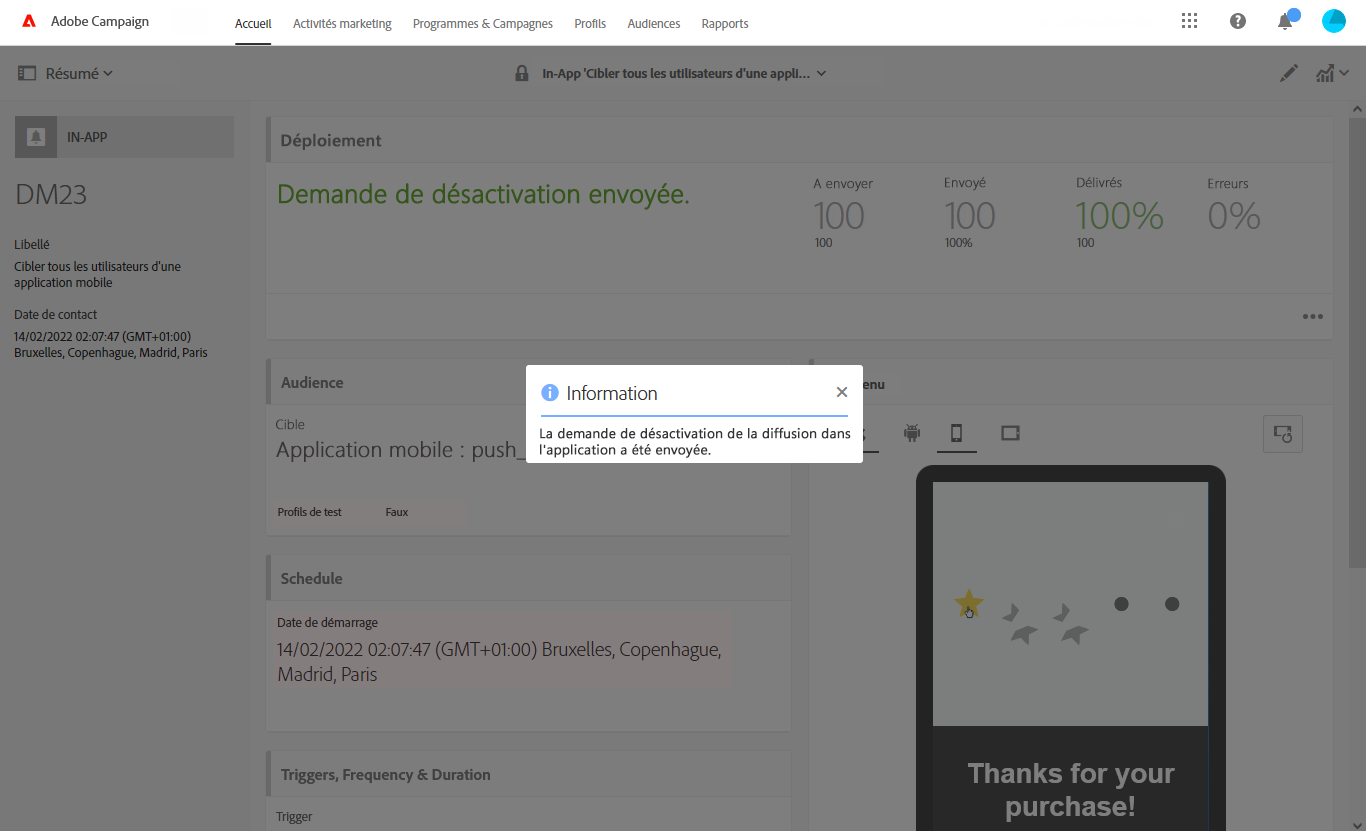Image resolution: width=1366 pixels, height=831 pixels.
Task: Open the Rapports menu
Action: click(x=725, y=24)
